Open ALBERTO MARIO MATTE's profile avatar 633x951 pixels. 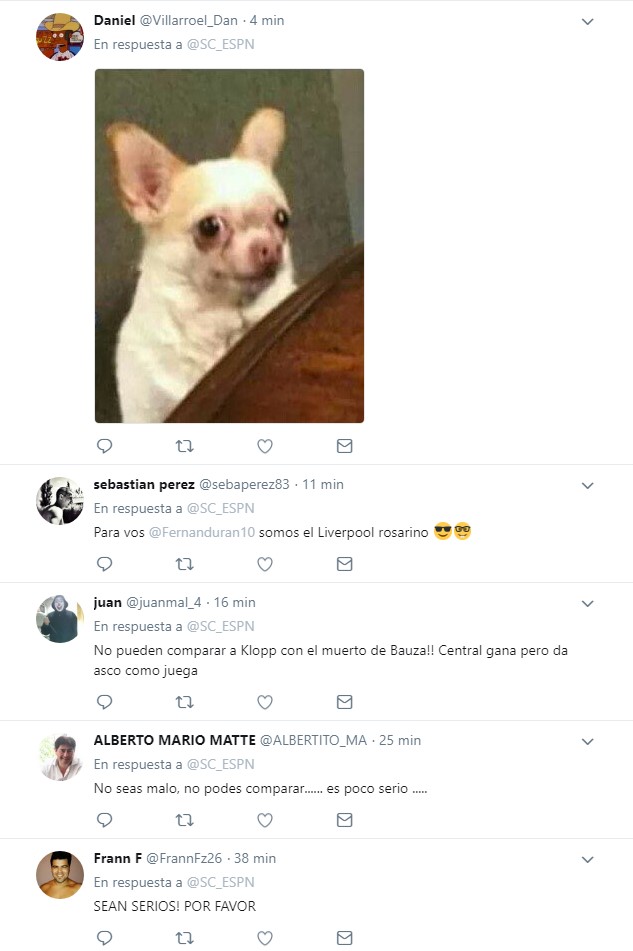click(x=60, y=756)
